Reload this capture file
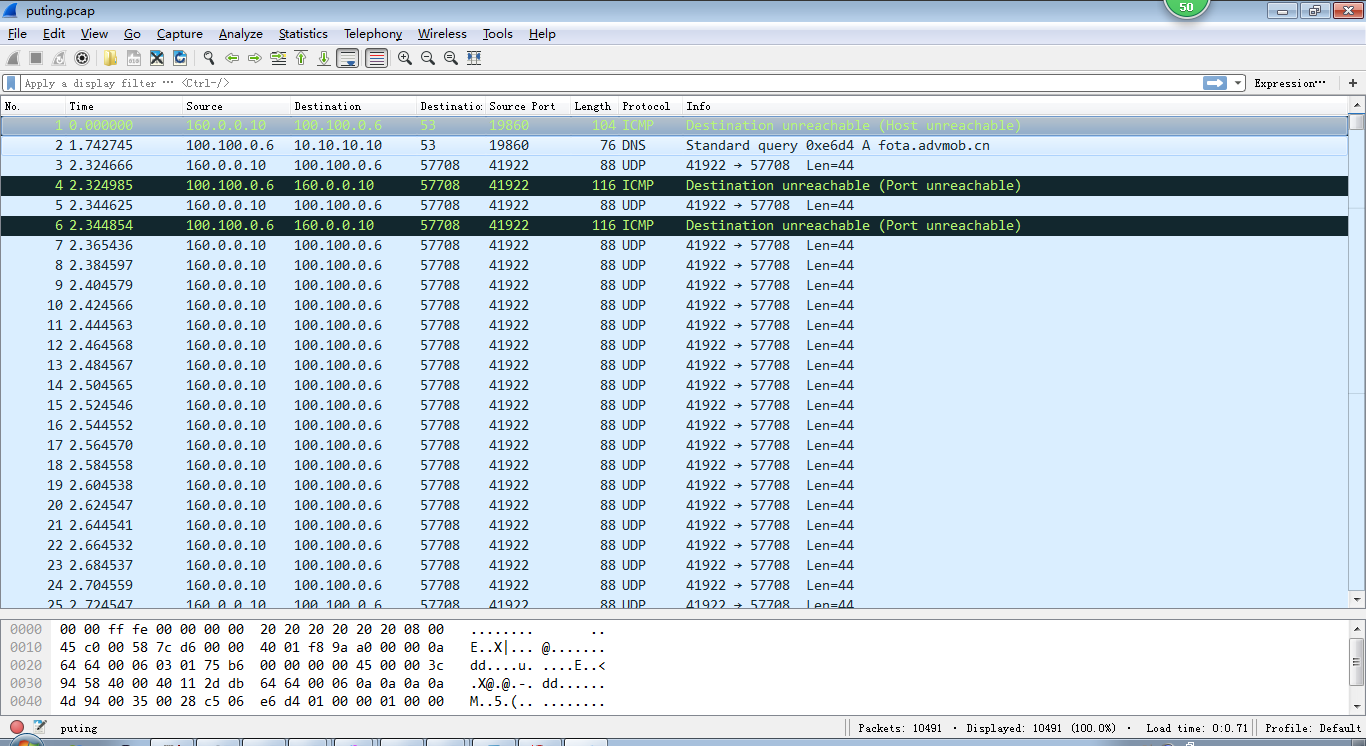 pyautogui.click(x=180, y=58)
